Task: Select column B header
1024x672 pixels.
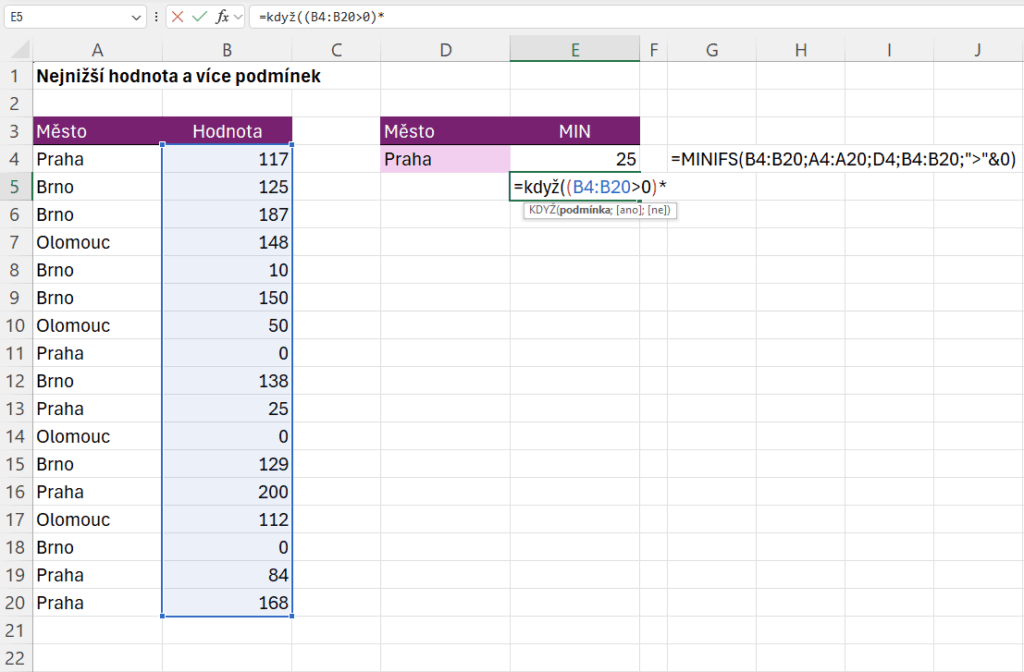Action: tap(228, 50)
